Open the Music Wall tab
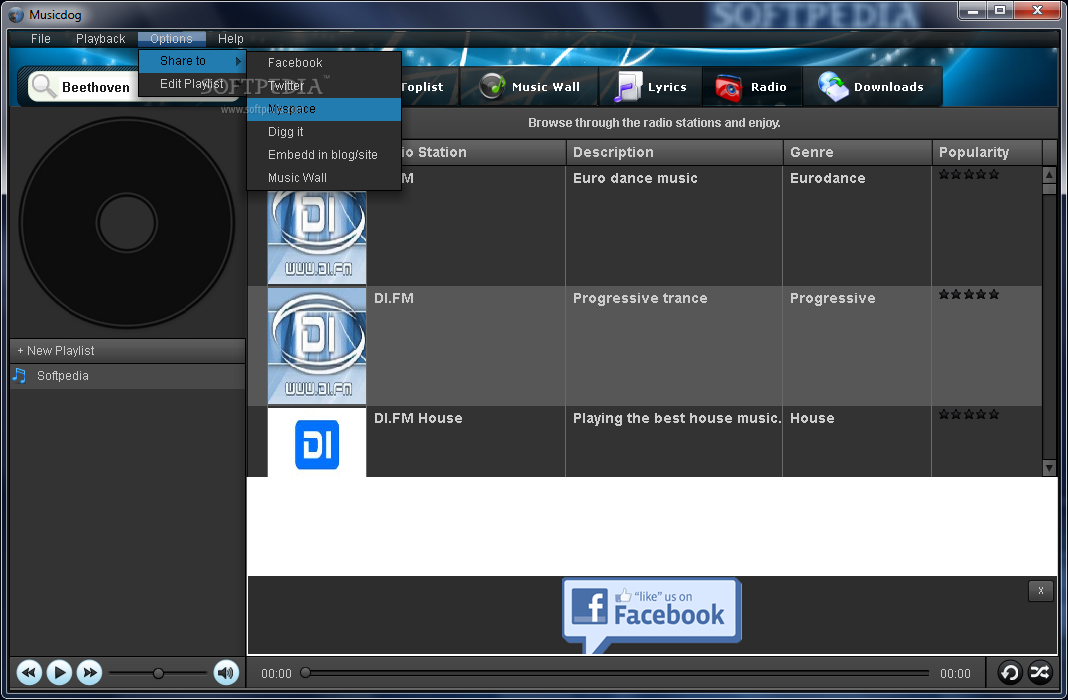Screen dimensions: 1068x700 [529, 86]
